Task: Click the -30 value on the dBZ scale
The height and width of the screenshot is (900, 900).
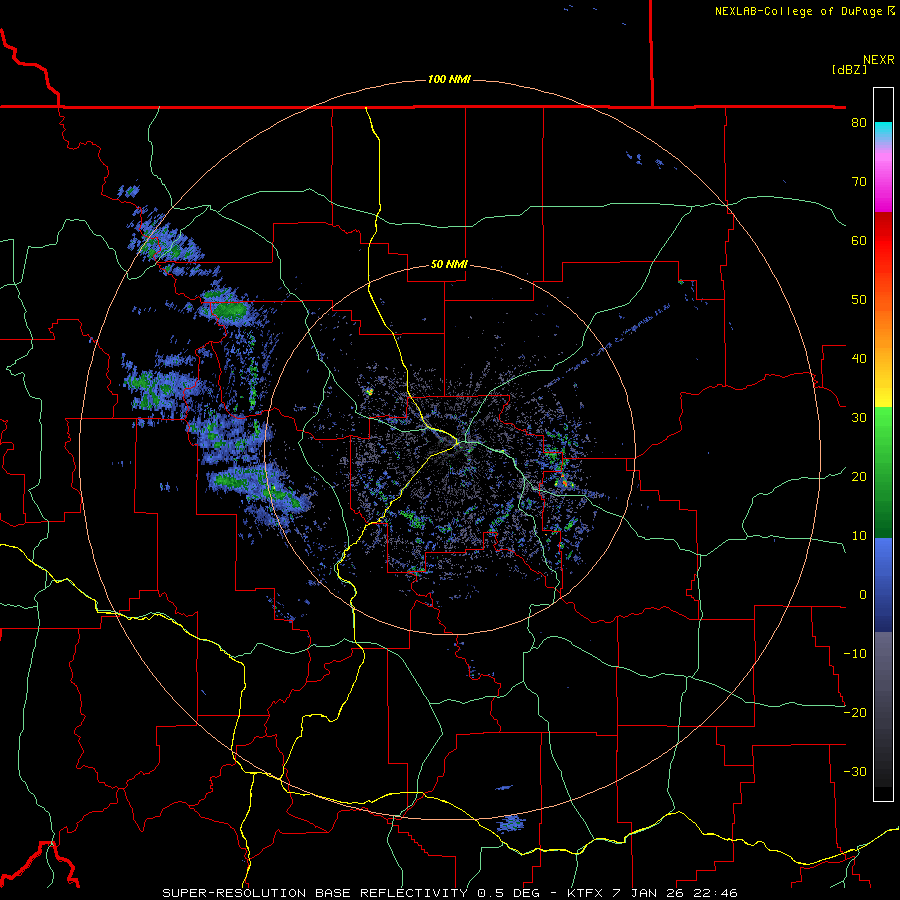Action: pos(855,771)
